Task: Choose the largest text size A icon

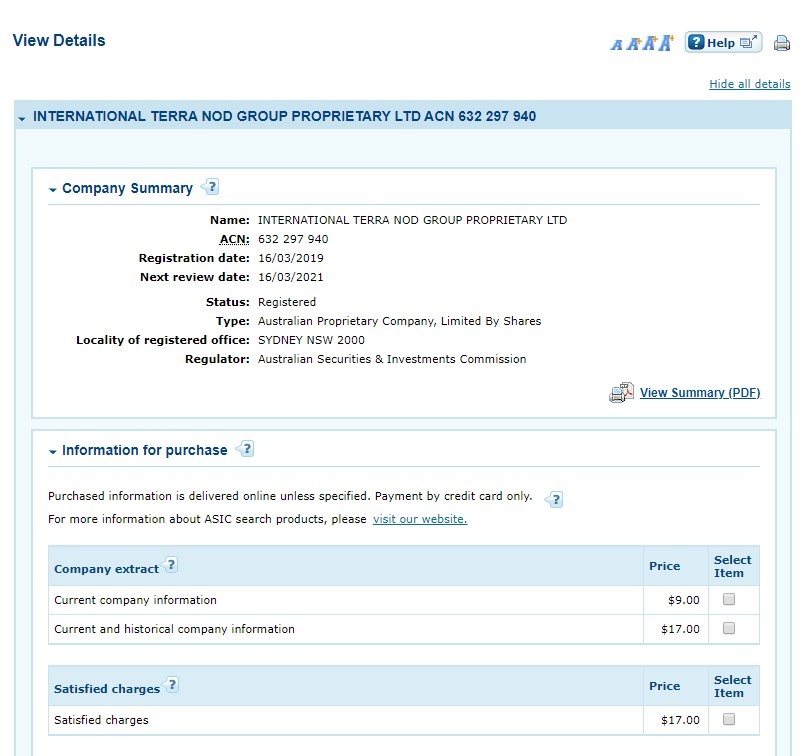Action: point(666,43)
